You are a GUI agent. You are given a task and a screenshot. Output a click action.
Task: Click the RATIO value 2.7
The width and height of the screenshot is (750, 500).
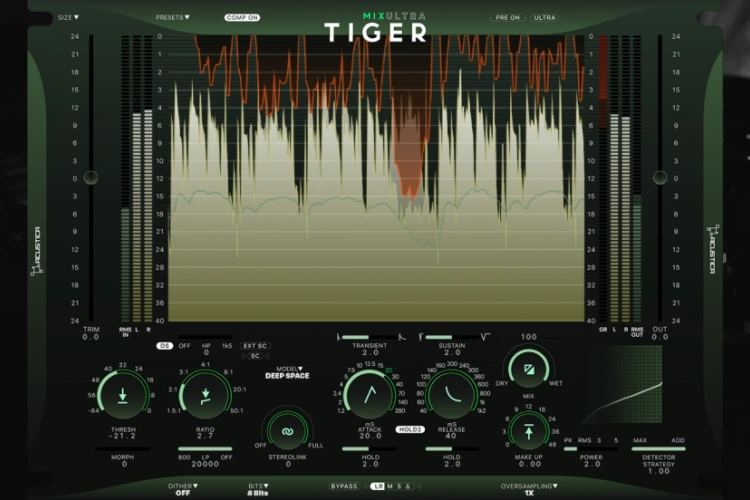(x=205, y=436)
